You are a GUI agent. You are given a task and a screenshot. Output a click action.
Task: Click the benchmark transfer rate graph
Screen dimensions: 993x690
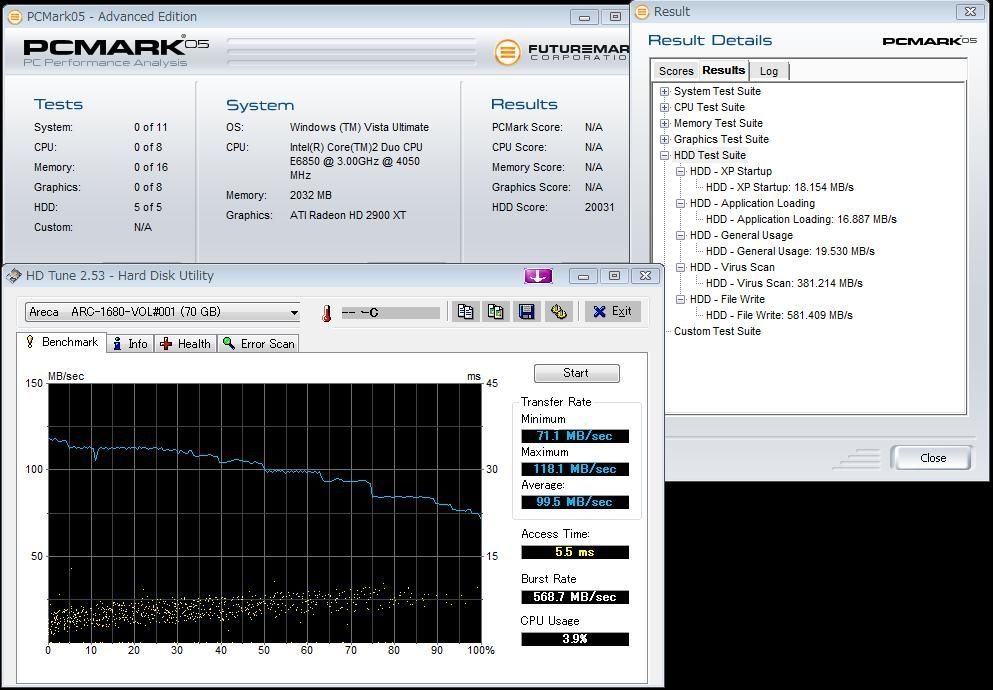[265, 513]
